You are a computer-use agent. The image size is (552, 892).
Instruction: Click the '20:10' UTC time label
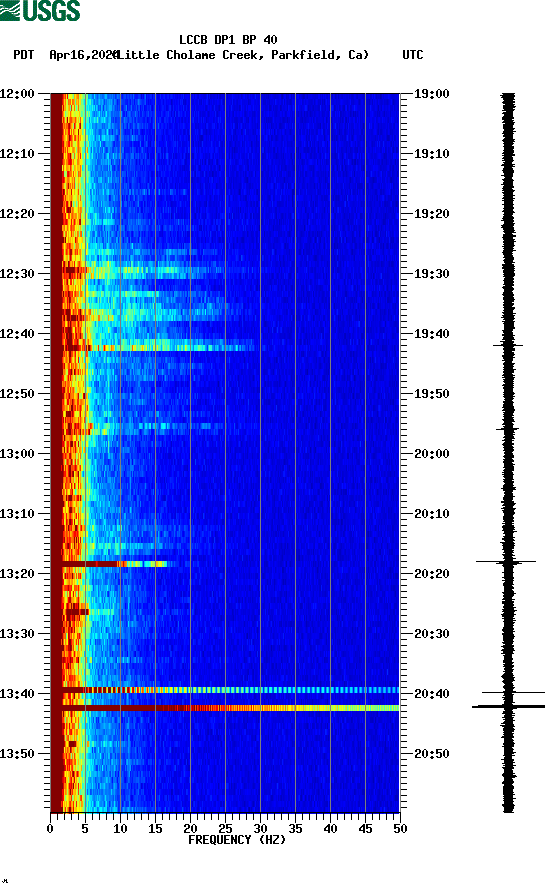[431, 514]
